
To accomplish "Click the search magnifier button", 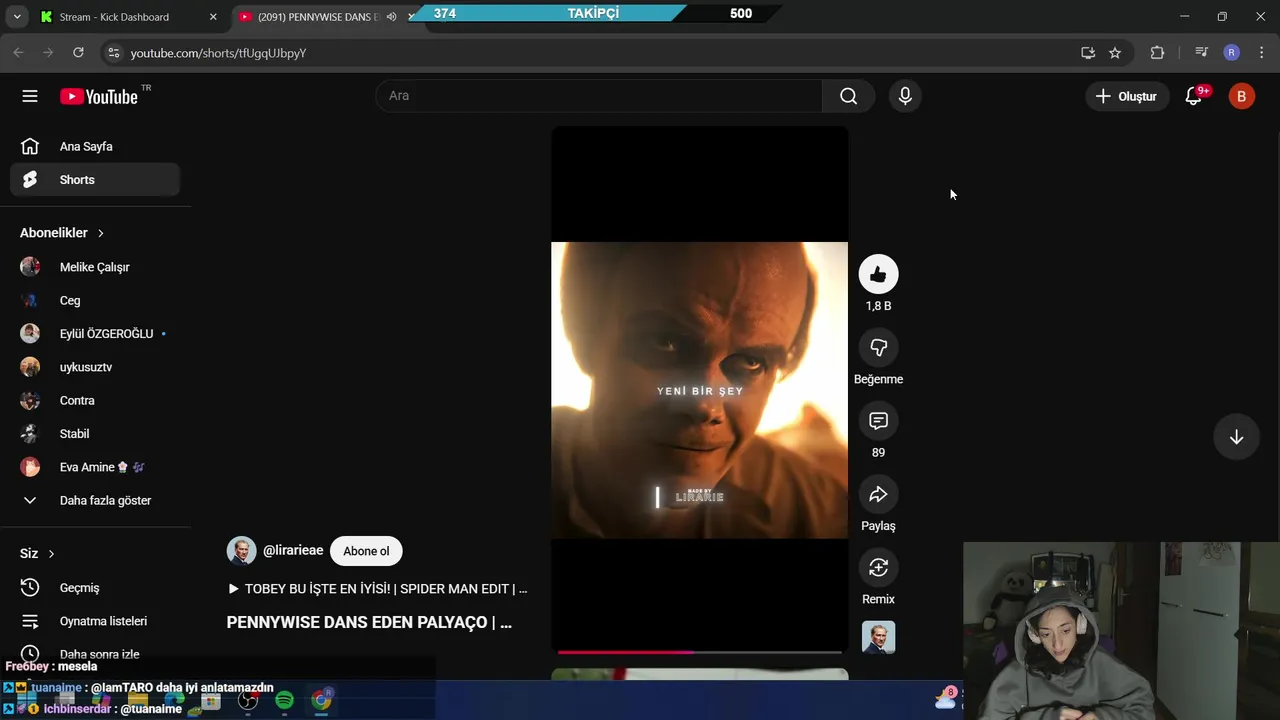I will tap(848, 96).
